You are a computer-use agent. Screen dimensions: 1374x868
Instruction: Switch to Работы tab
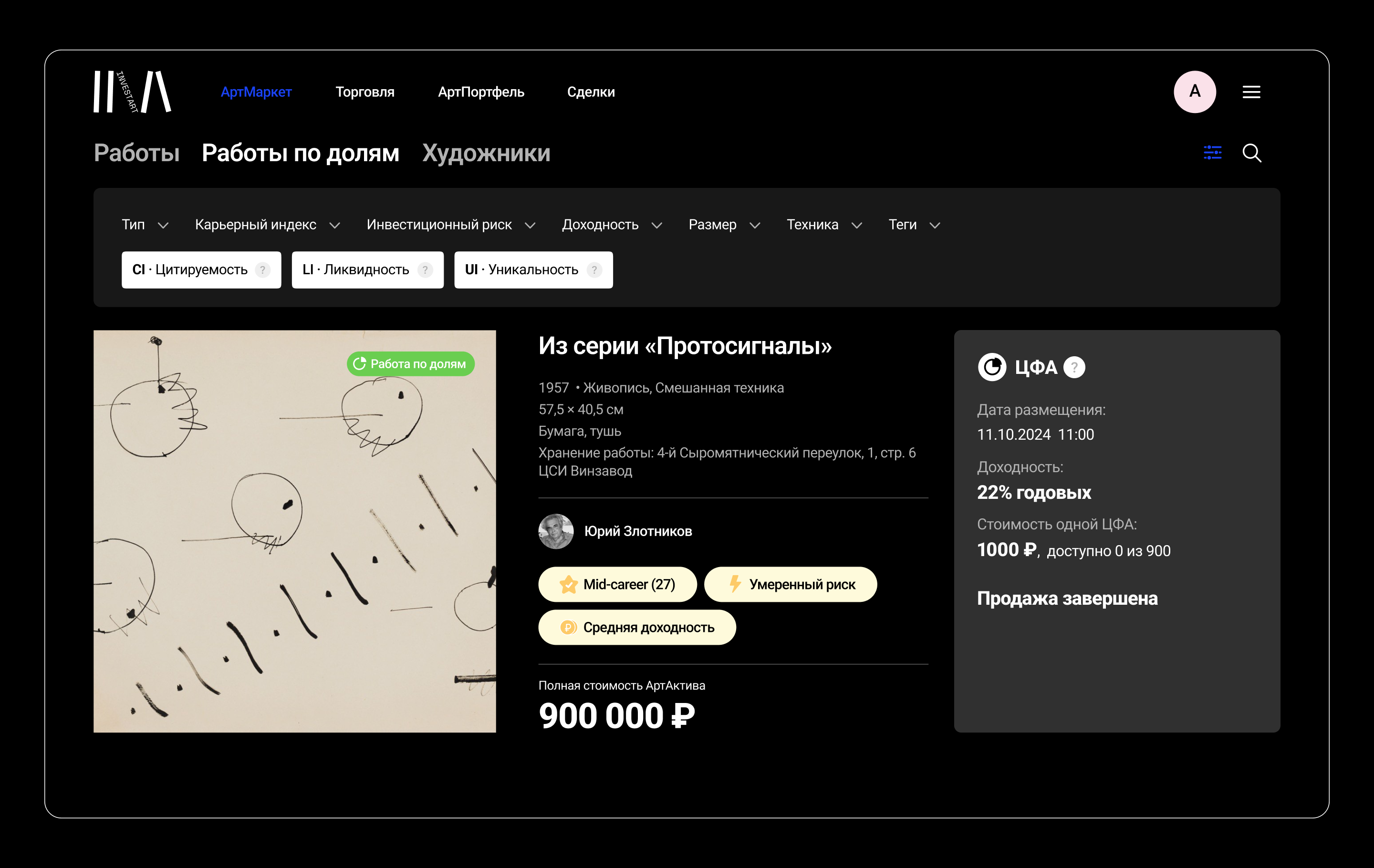(136, 153)
